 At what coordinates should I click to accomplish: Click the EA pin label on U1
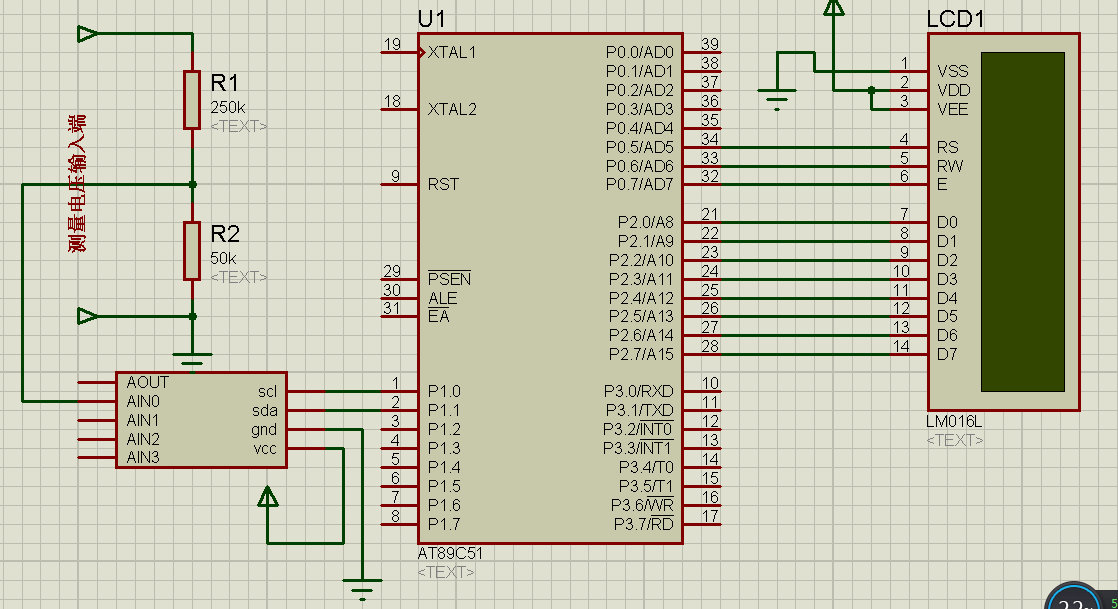(x=439, y=316)
